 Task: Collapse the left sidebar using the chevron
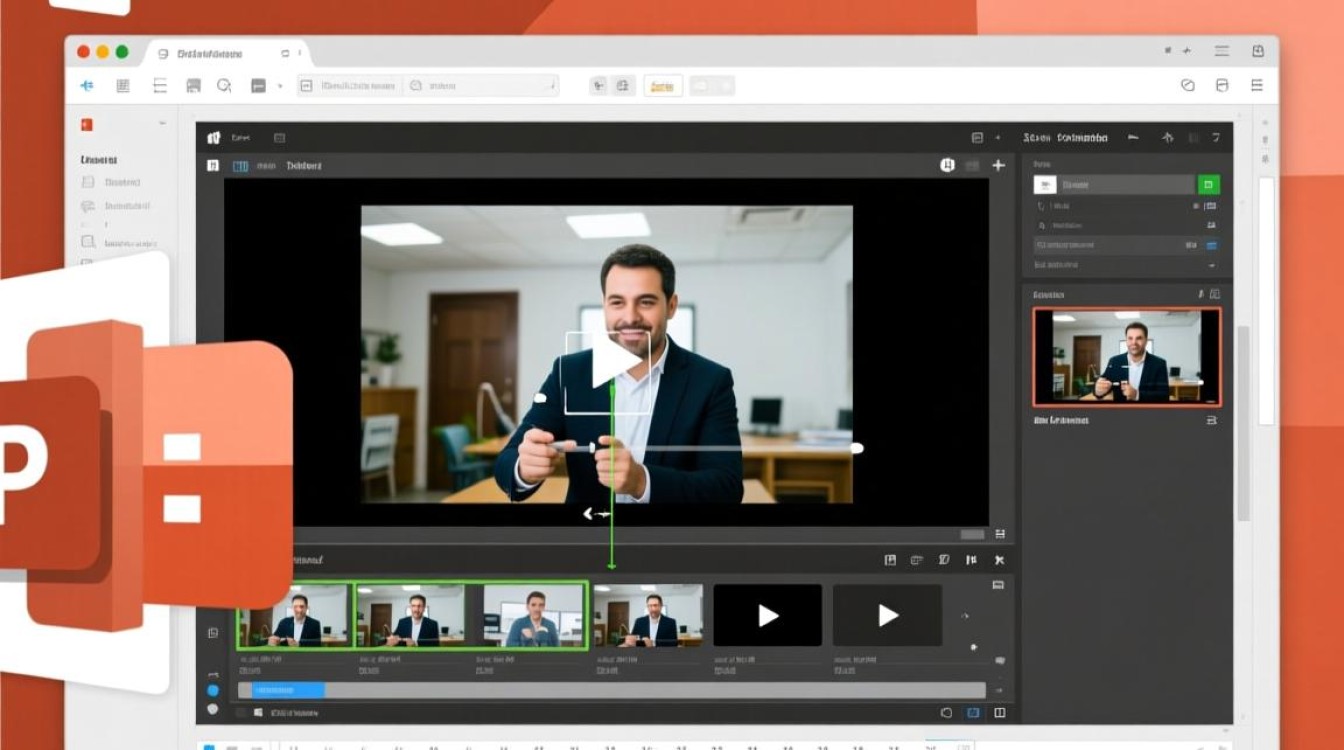pos(162,124)
